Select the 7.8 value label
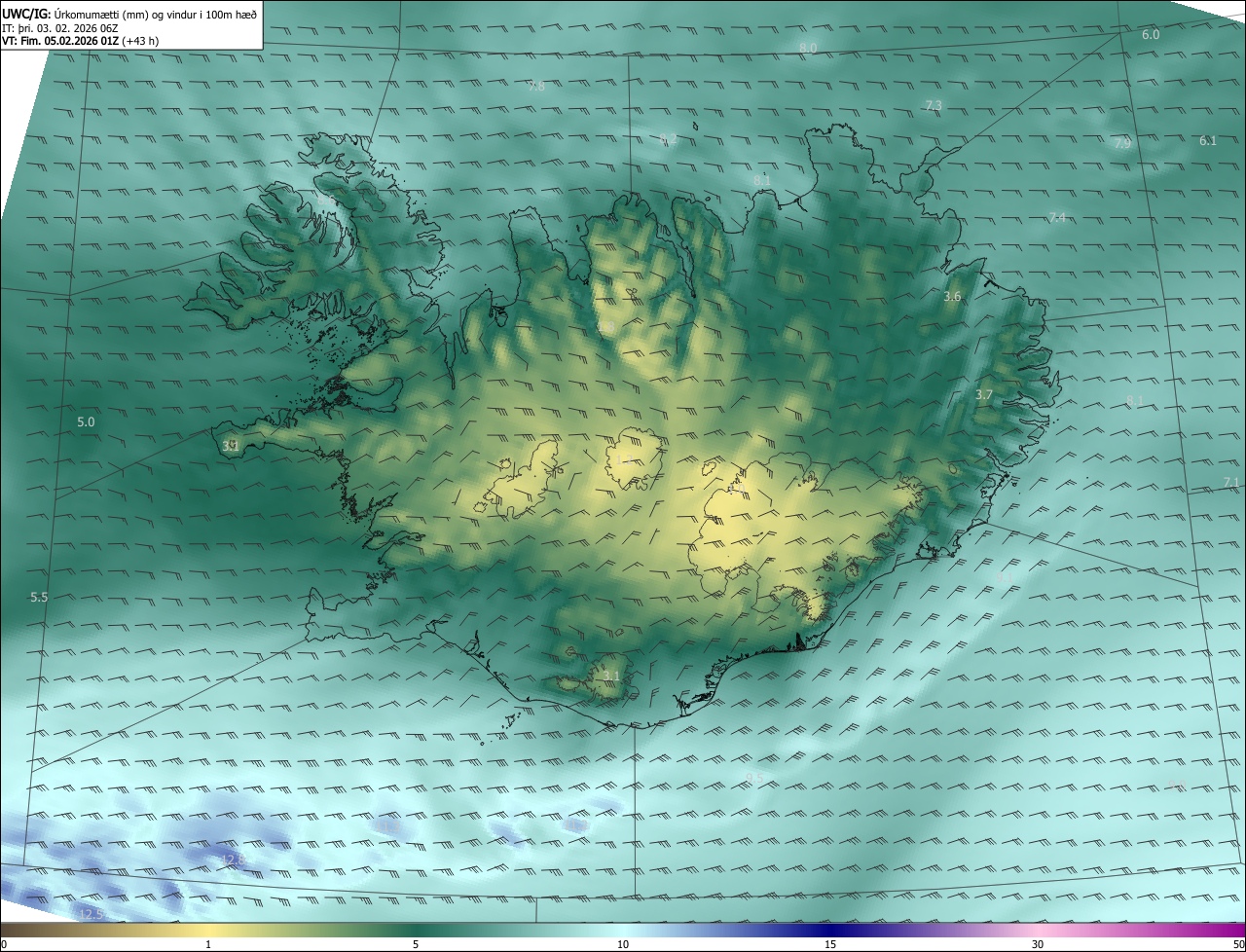Screen dimensions: 1246x952 pos(536,87)
